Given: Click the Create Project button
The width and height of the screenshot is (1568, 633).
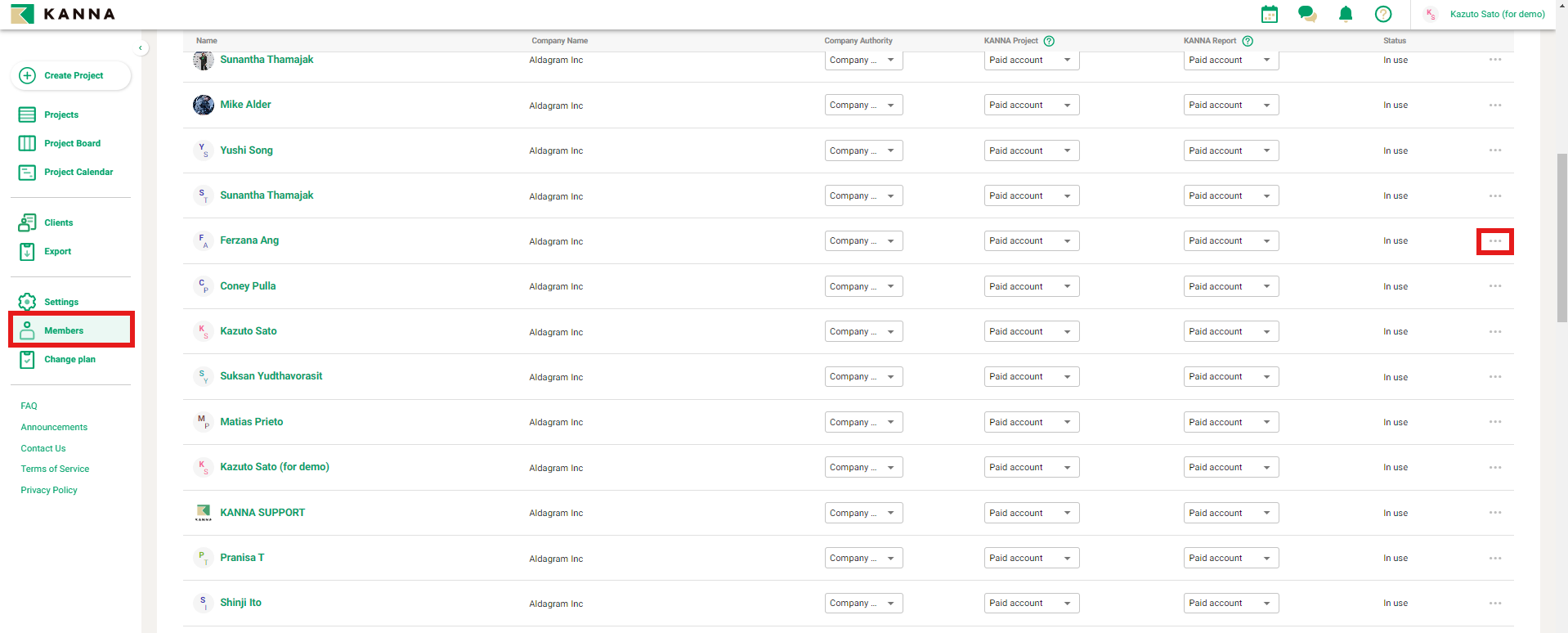Looking at the screenshot, I should click(71, 75).
